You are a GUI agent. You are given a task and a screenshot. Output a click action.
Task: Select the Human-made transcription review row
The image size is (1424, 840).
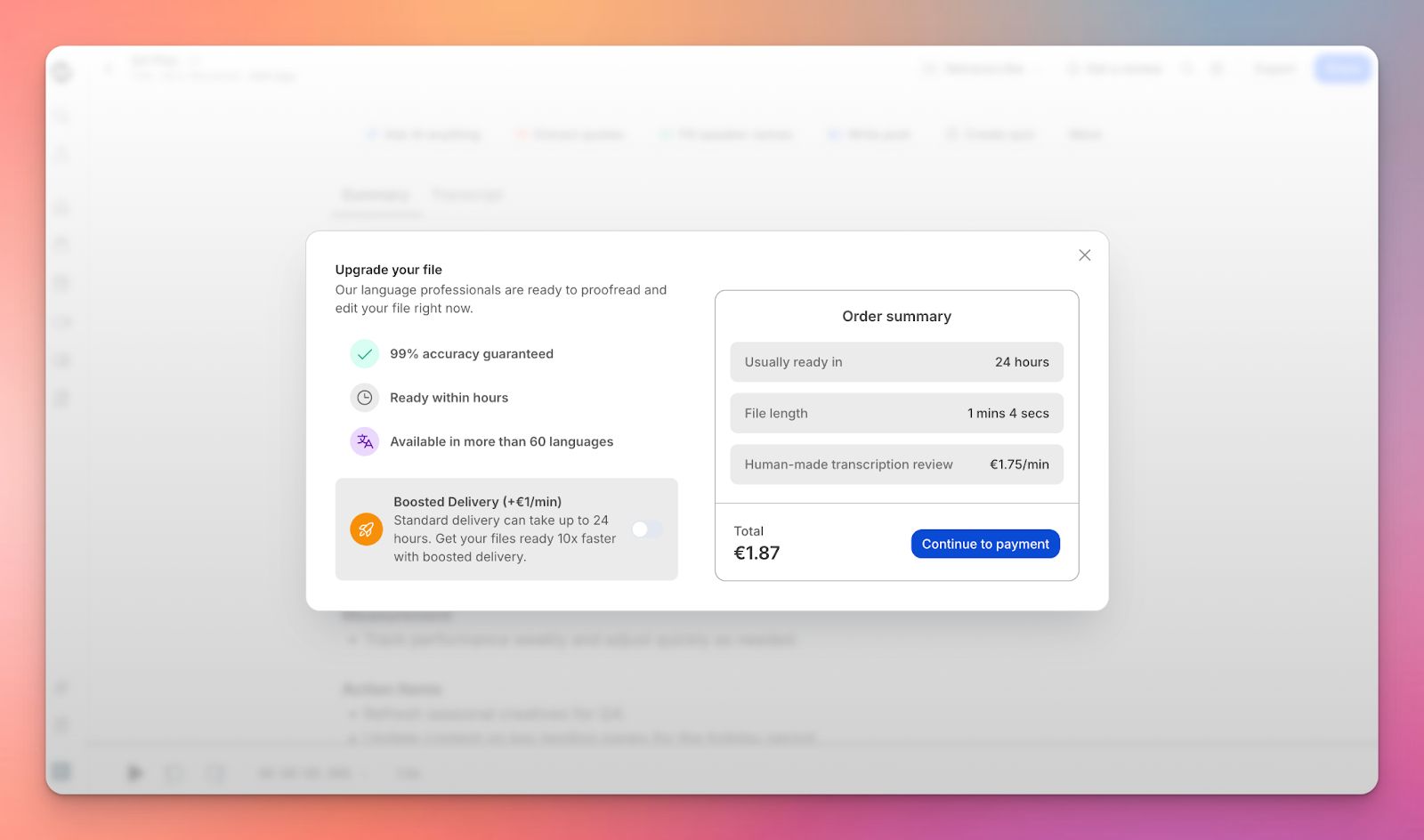[x=896, y=464]
